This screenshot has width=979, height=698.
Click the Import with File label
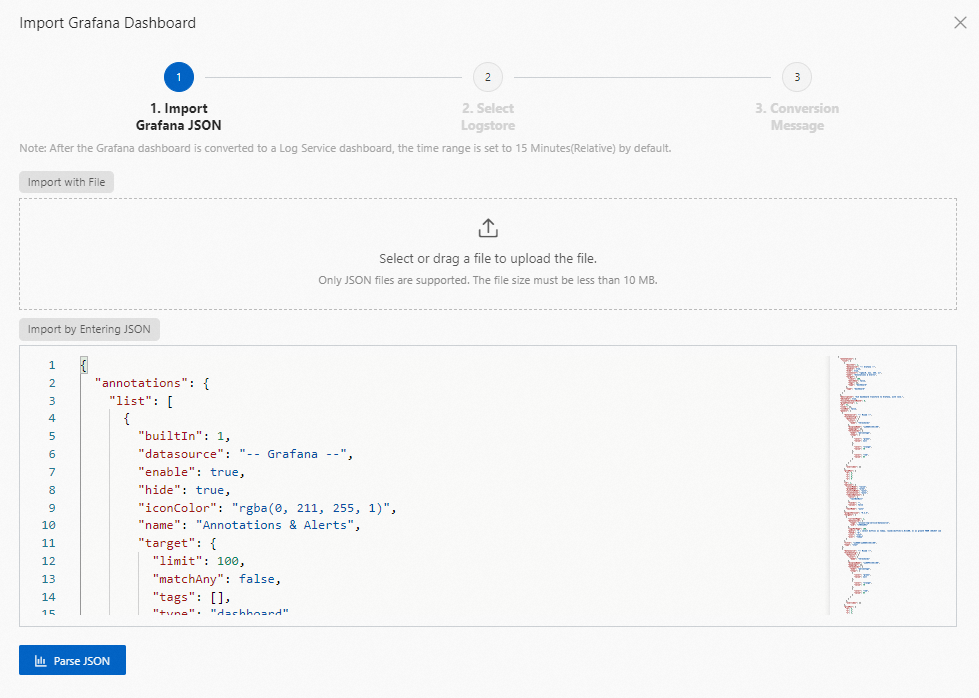[66, 182]
